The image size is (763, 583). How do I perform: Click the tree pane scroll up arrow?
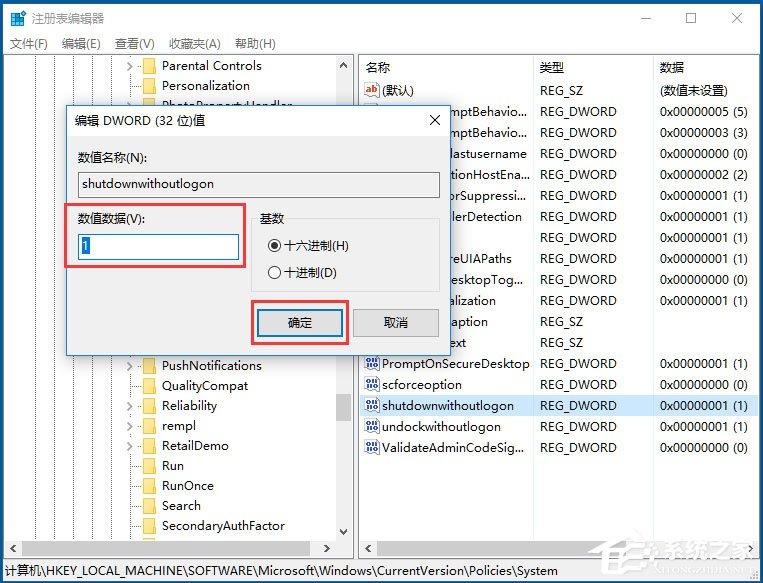[x=344, y=65]
